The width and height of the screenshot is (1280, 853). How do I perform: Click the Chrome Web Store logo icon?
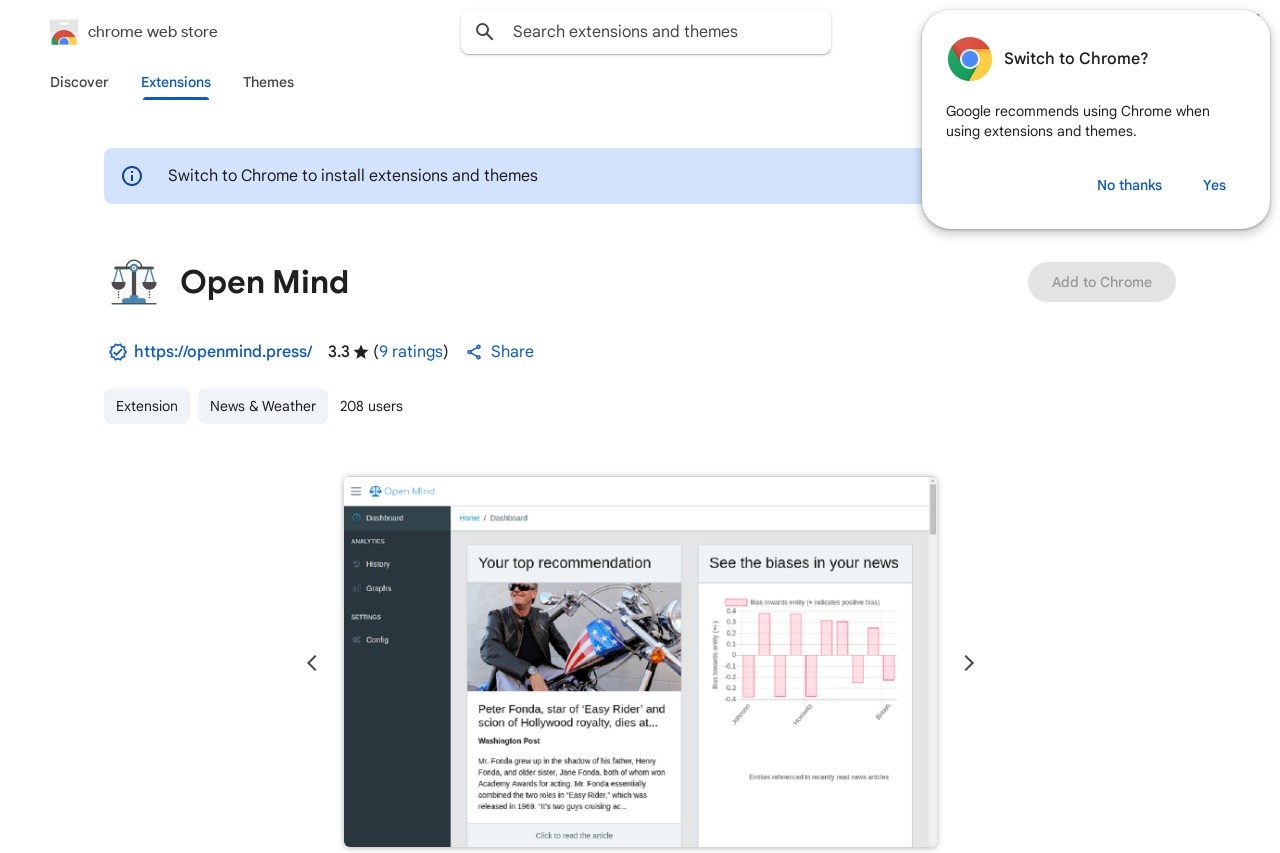tap(64, 32)
